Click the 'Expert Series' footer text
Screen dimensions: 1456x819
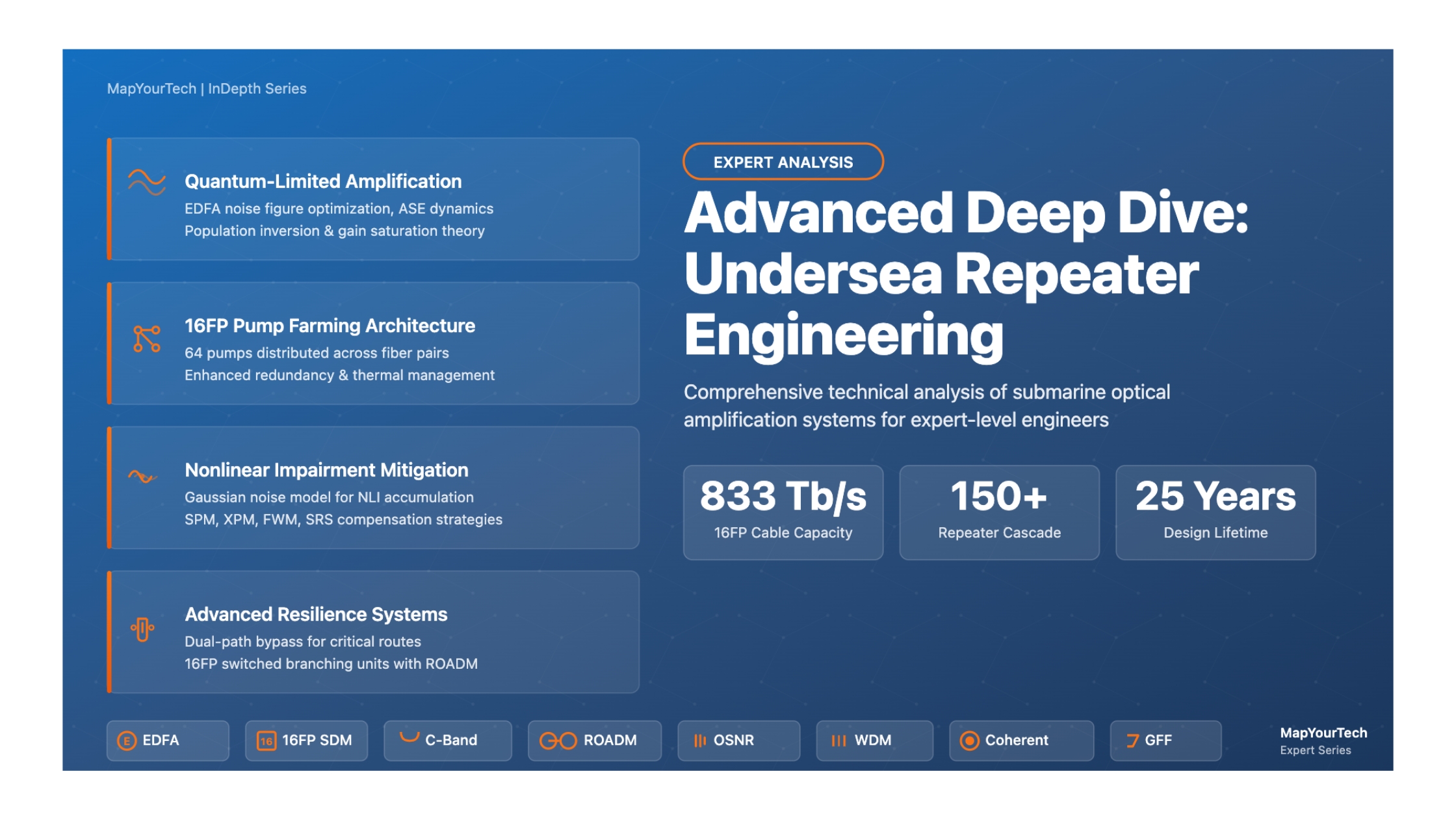tap(1316, 750)
